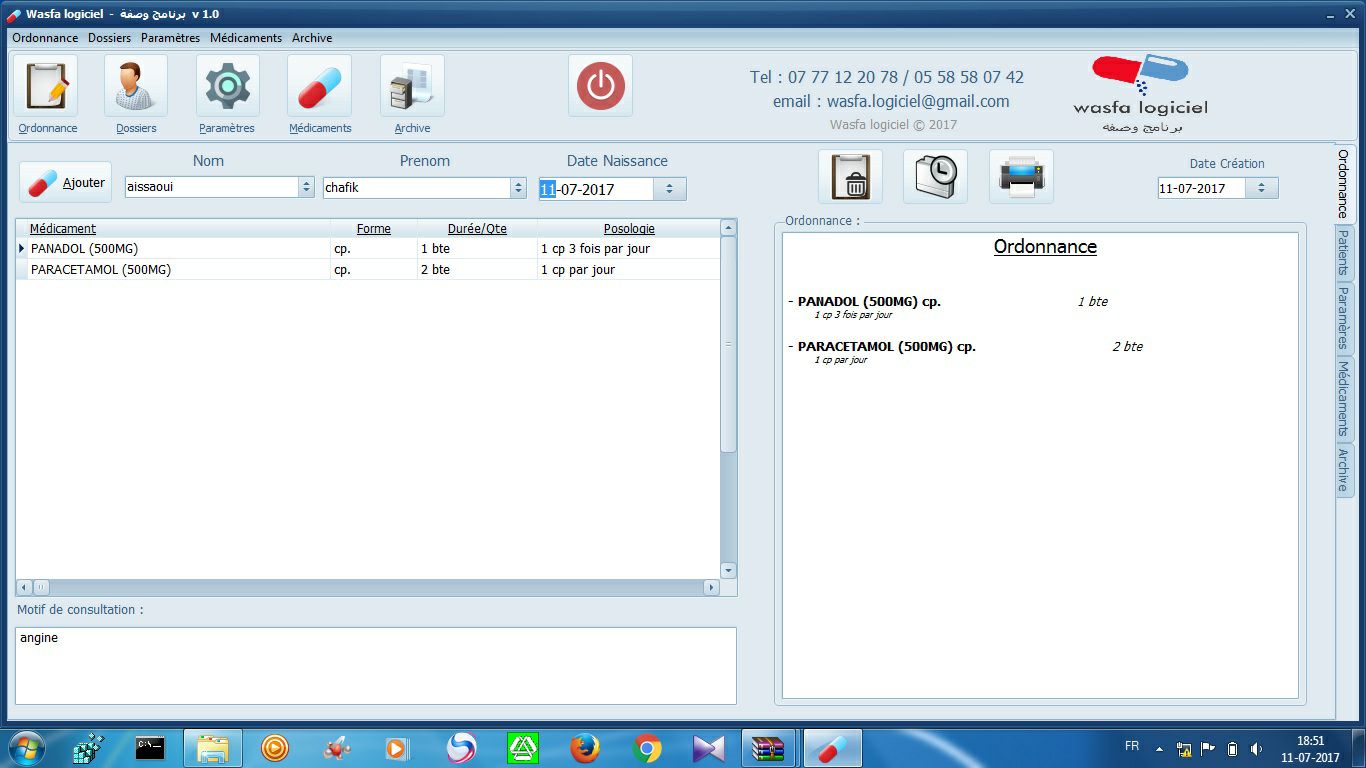Open the Archive menu
Image resolution: width=1366 pixels, height=768 pixels.
click(312, 38)
